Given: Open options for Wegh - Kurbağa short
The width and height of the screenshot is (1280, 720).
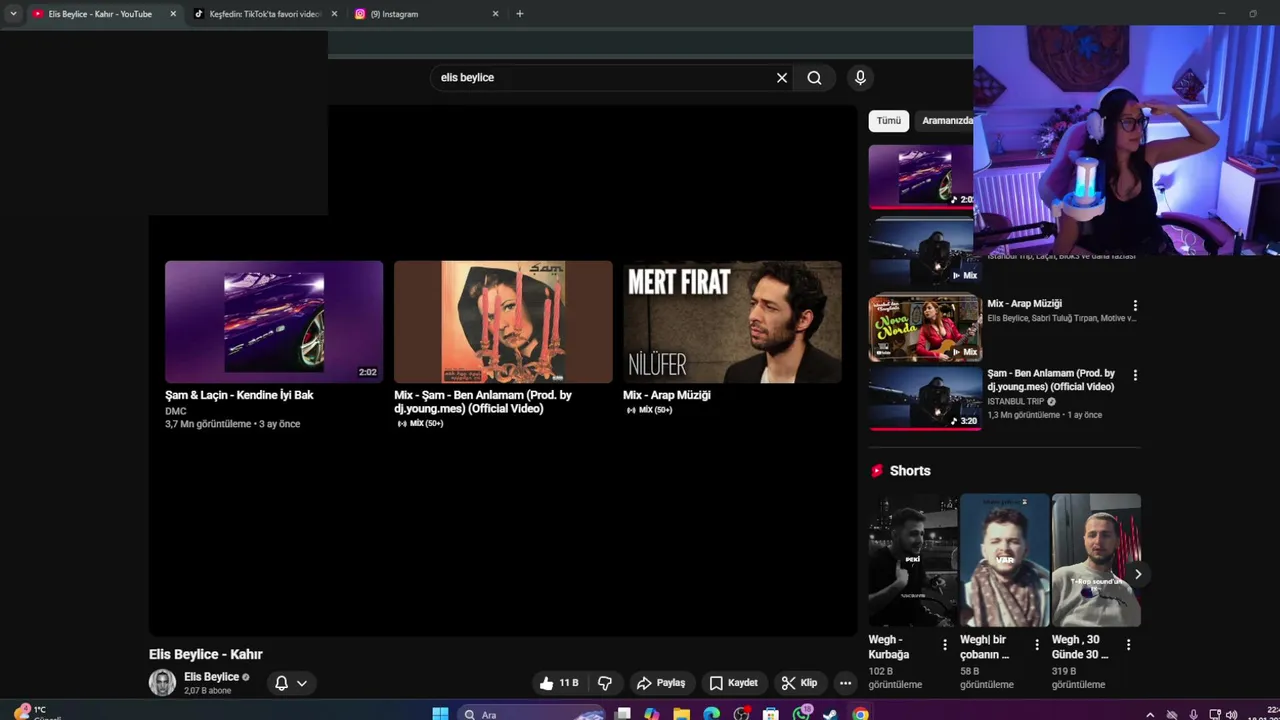Looking at the screenshot, I should click(x=945, y=645).
